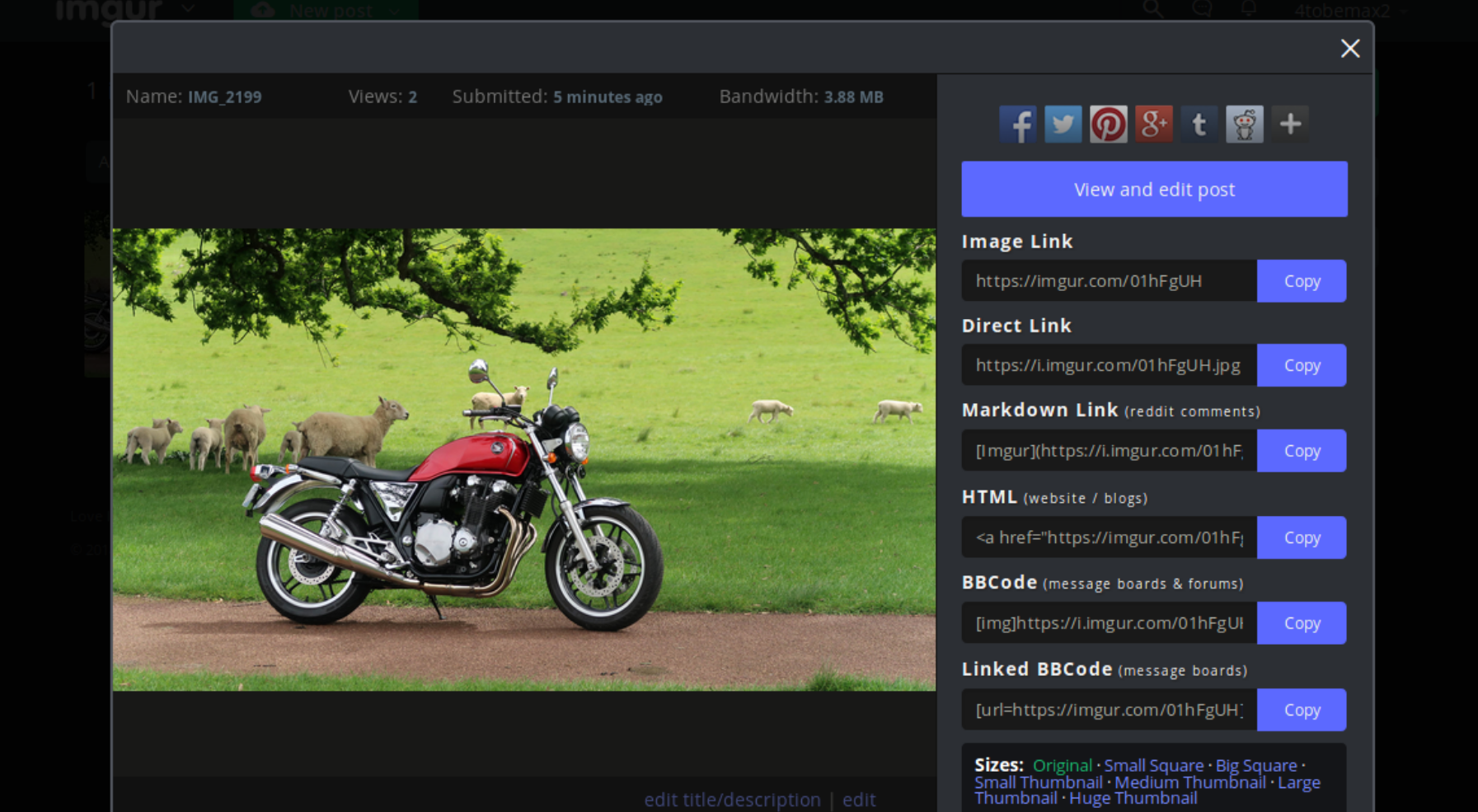Viewport: 1478px width, 812px height.
Task: Copy the BBCode
Action: (x=1302, y=623)
